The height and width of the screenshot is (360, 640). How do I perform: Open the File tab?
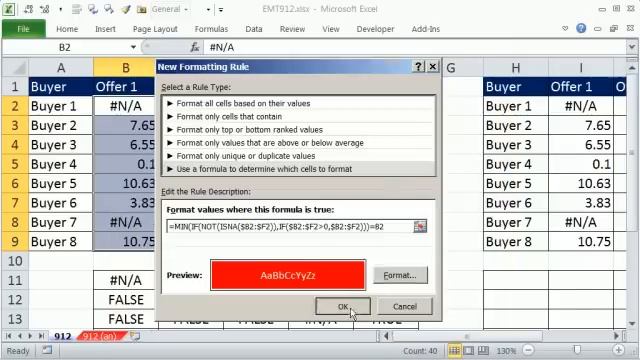[x=24, y=29]
